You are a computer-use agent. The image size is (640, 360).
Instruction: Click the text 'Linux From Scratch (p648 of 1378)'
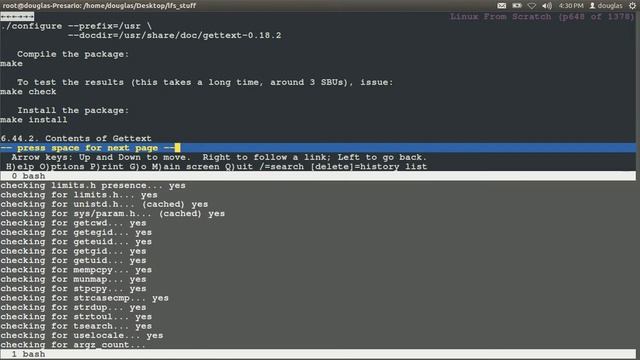pyautogui.click(x=542, y=17)
